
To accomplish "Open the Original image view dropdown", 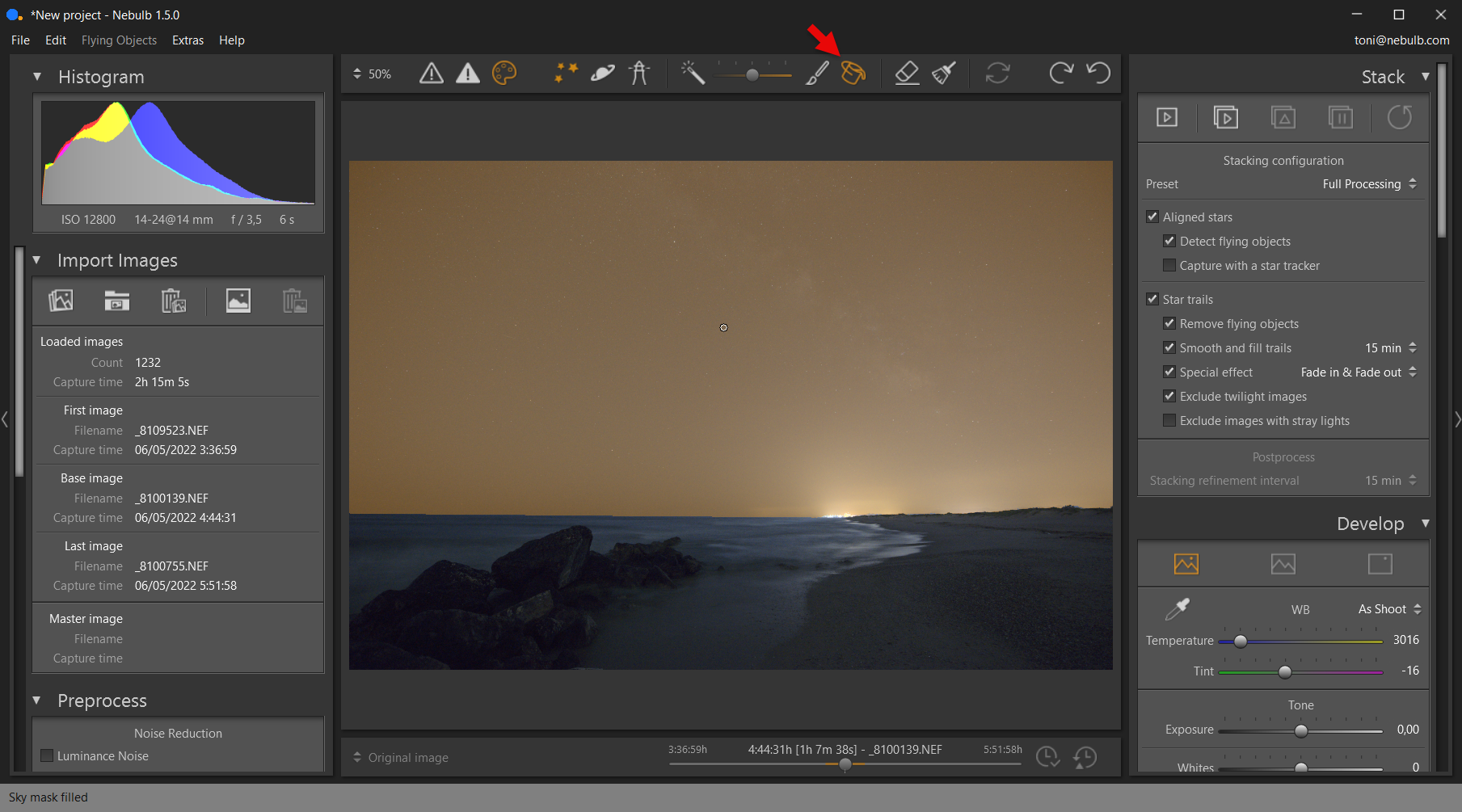I will tap(401, 758).
